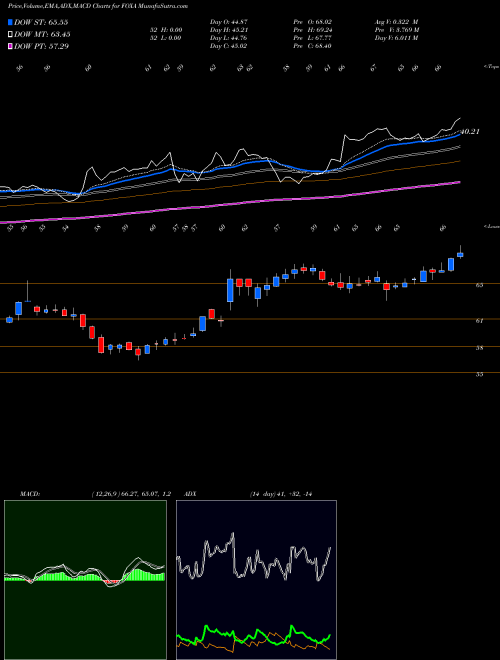Click the 40.21 price label on EMA chart

point(470,132)
